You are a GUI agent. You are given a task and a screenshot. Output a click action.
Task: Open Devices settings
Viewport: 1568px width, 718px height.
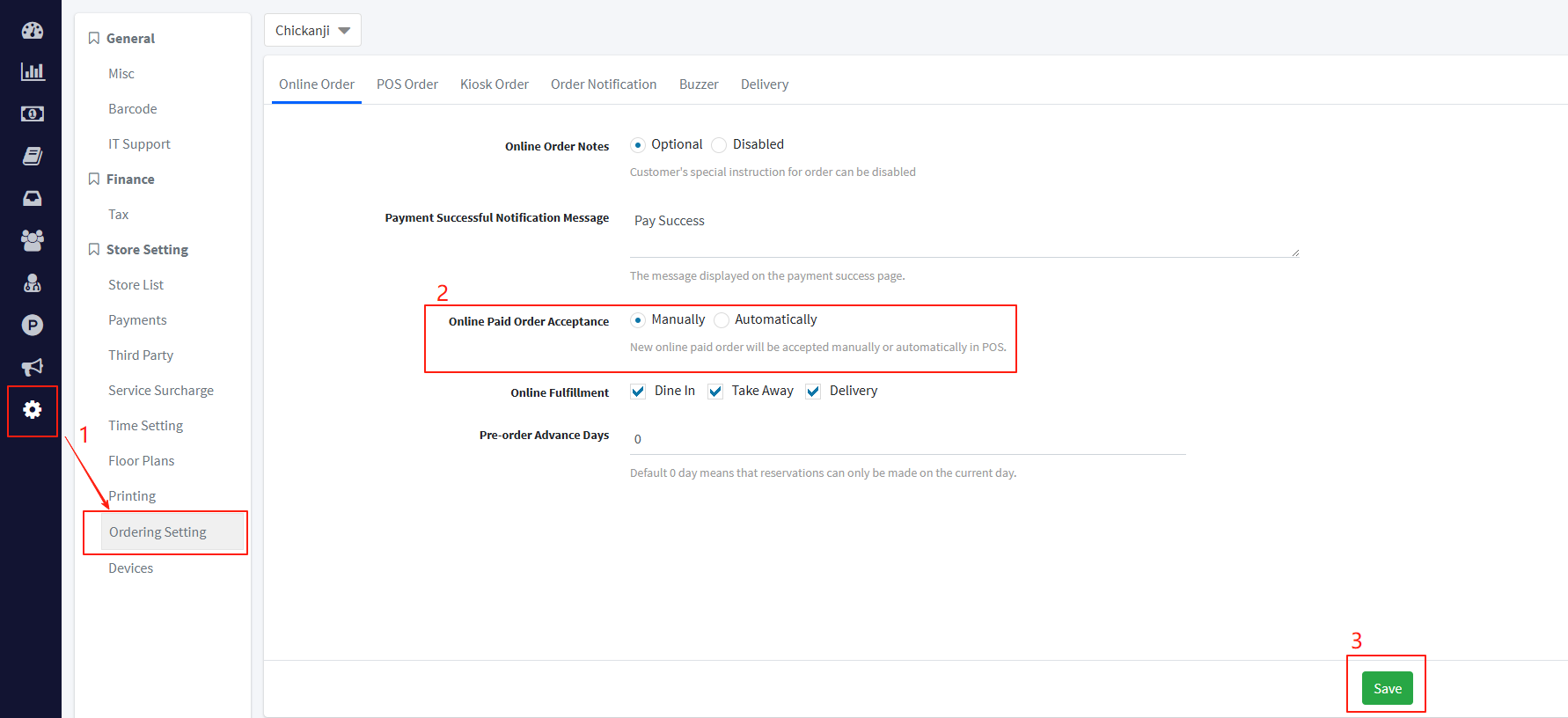click(x=131, y=568)
